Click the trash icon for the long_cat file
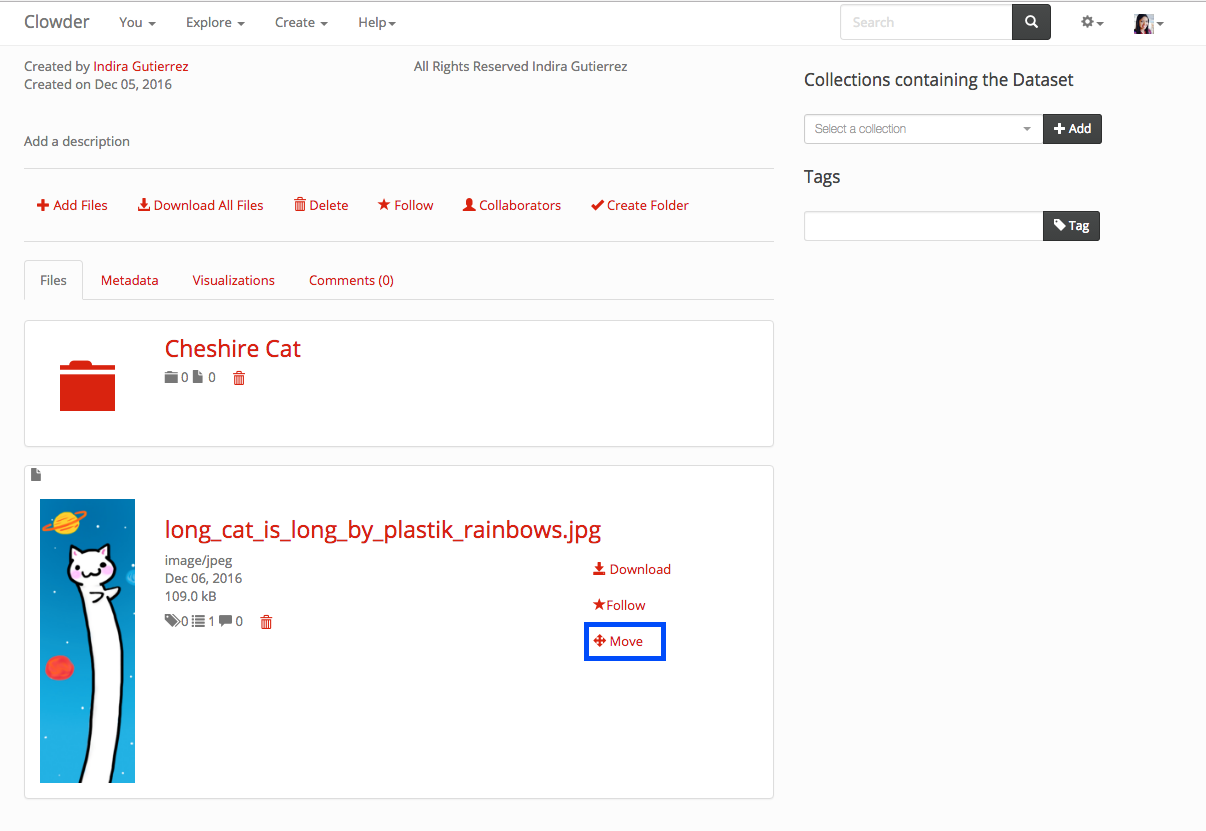 click(266, 622)
